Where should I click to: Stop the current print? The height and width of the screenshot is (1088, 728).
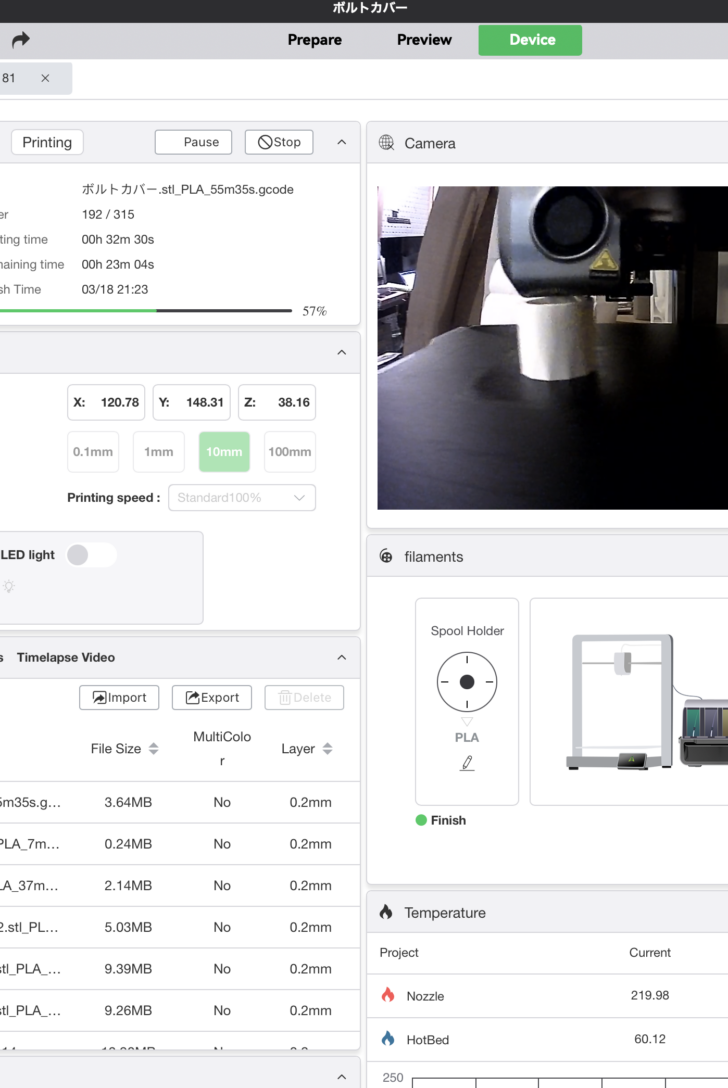(x=279, y=142)
